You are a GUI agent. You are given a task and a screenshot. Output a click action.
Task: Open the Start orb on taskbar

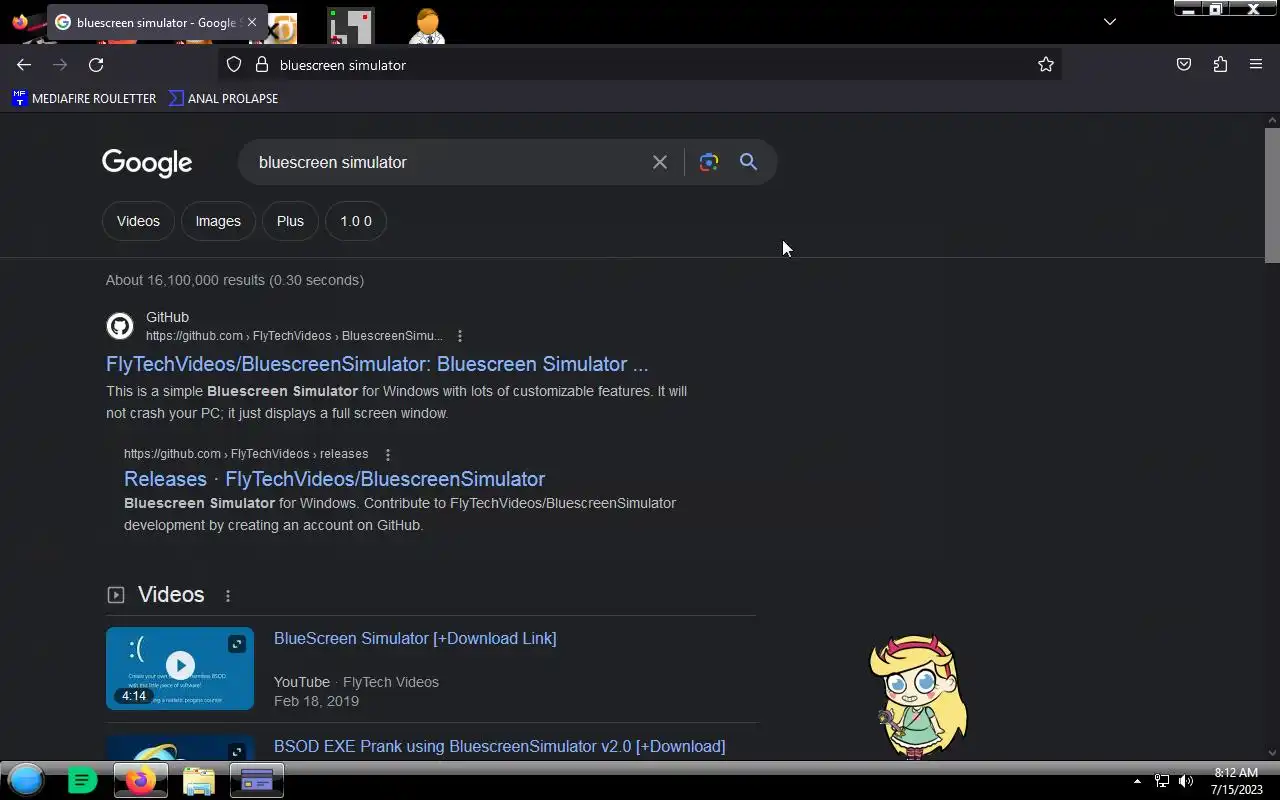point(27,780)
